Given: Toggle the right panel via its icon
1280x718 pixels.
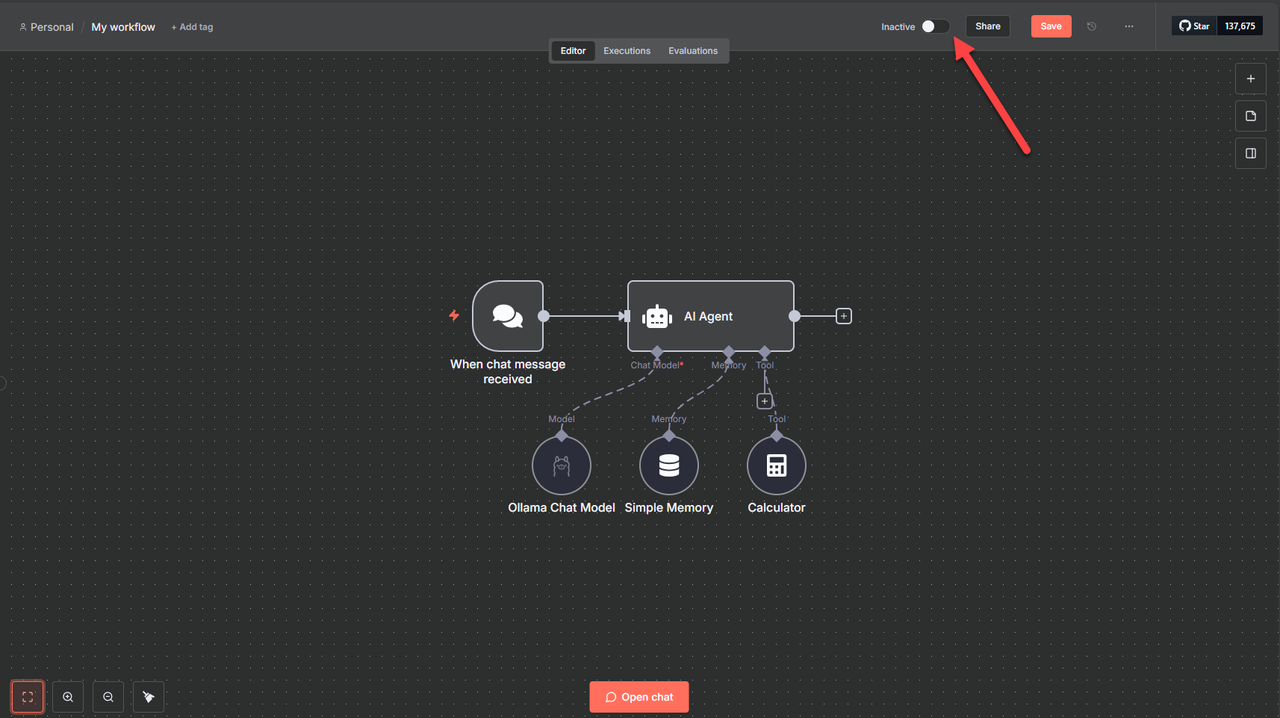Looking at the screenshot, I should coord(1250,153).
